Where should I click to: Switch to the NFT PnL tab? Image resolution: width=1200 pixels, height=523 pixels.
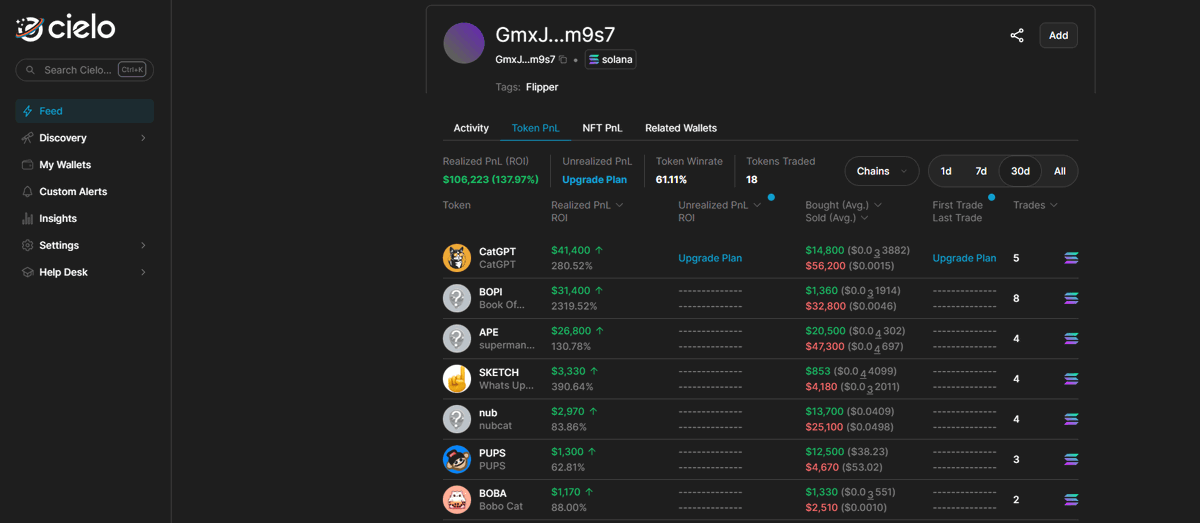(x=602, y=128)
